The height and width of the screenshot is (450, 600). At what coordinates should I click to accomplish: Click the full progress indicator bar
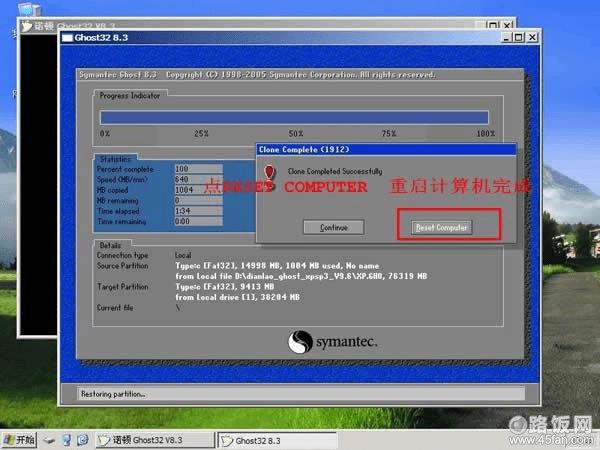click(294, 117)
